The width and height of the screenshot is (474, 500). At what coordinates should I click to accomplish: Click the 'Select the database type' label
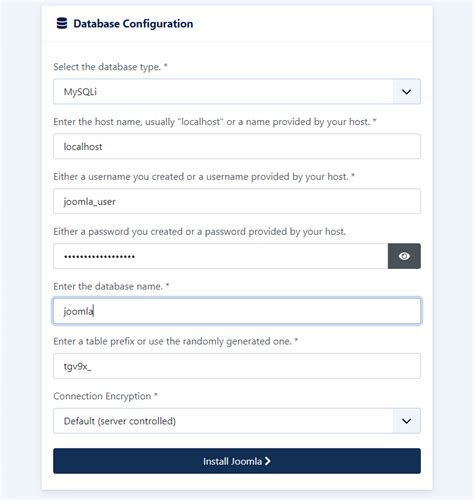click(x=110, y=67)
